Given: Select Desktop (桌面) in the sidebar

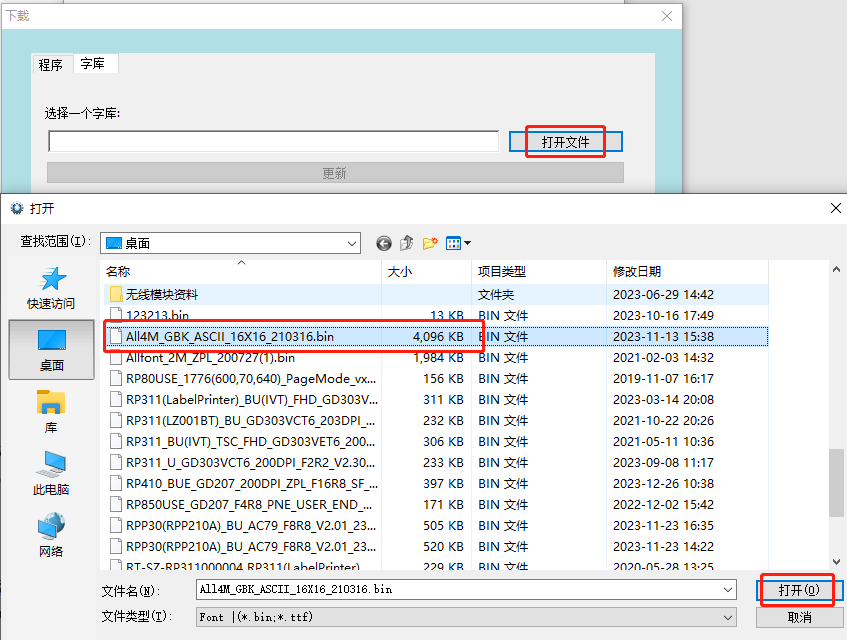Looking at the screenshot, I should point(51,349).
